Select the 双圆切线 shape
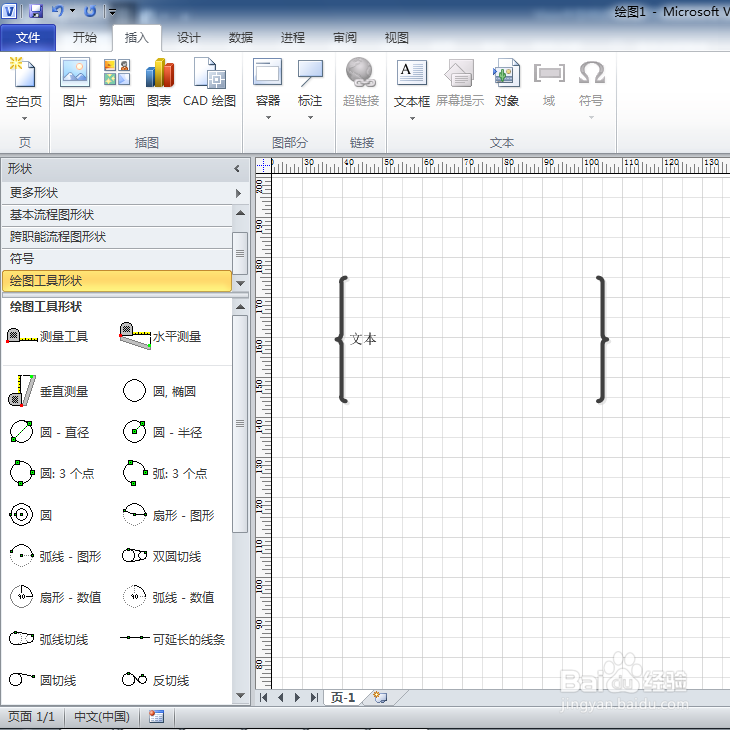The width and height of the screenshot is (730, 730). pyautogui.click(x=161, y=556)
